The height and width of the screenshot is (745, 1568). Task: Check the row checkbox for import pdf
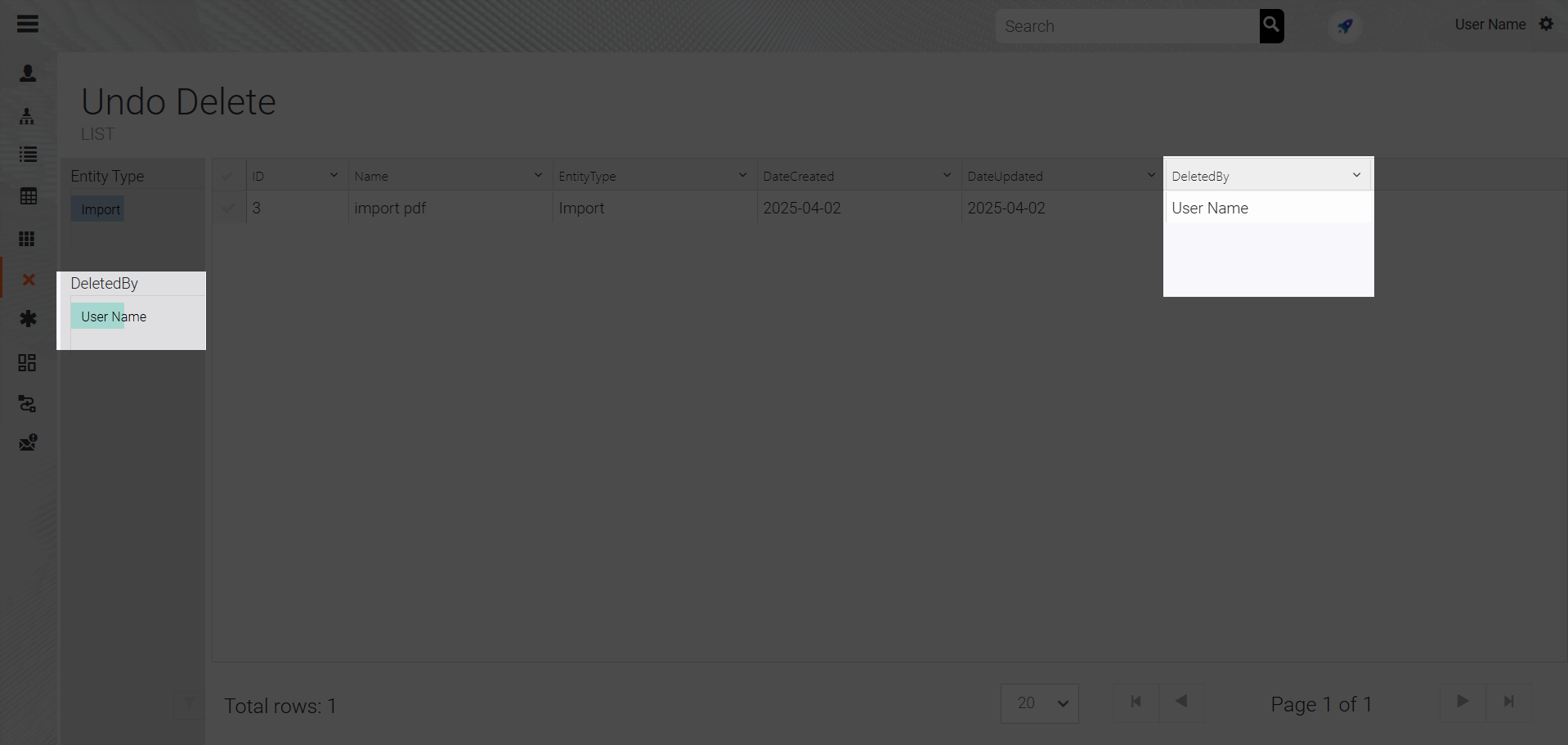point(228,209)
